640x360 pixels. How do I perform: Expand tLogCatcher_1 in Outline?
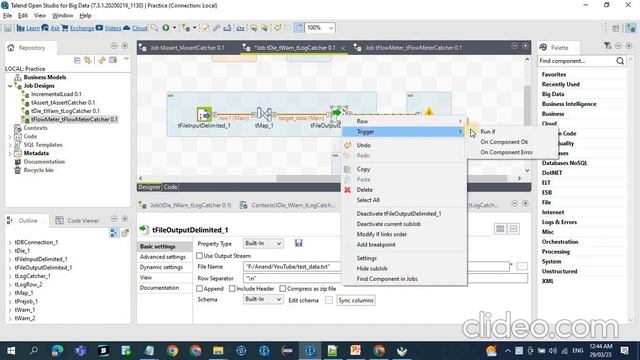pos(10,276)
